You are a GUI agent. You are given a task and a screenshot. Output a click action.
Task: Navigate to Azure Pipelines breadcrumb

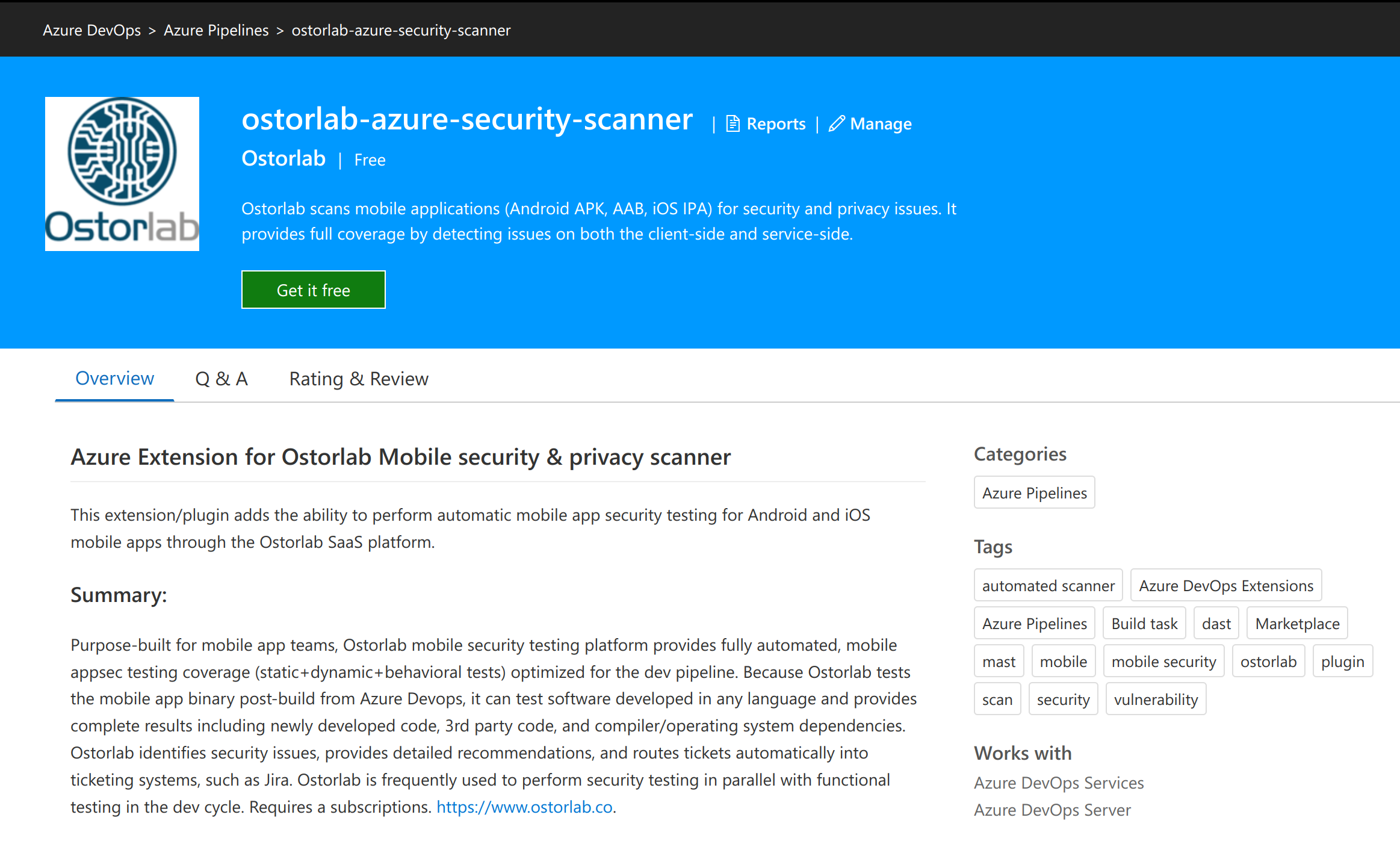(215, 29)
